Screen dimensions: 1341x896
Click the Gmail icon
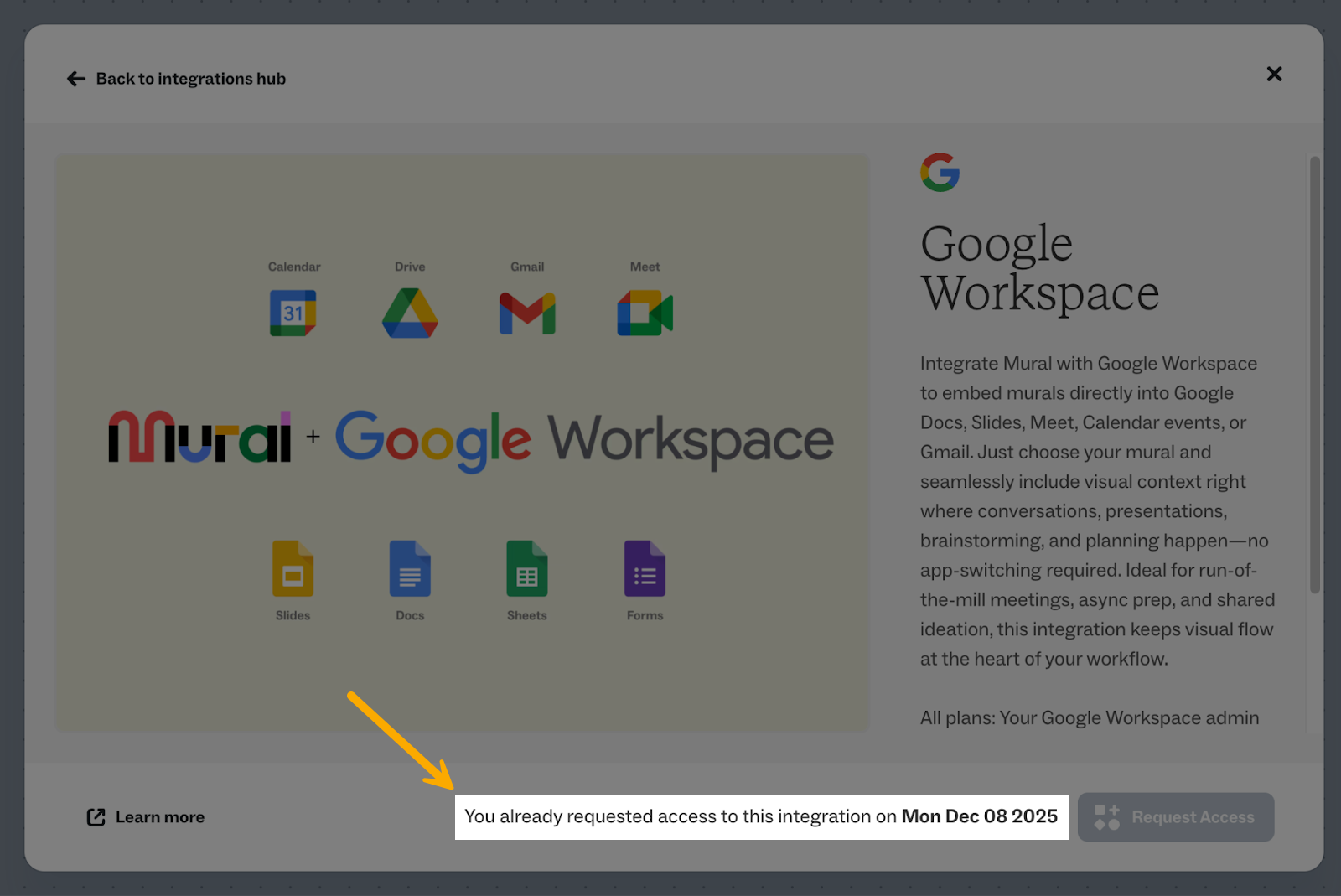527,313
